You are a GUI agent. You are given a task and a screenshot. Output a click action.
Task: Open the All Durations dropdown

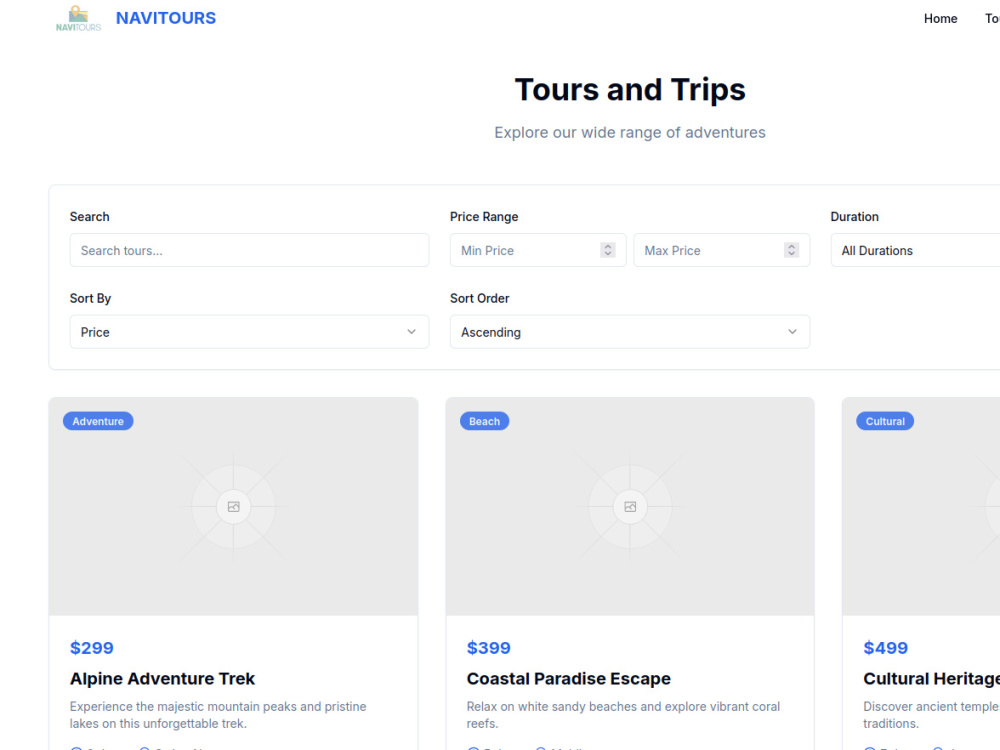click(915, 250)
